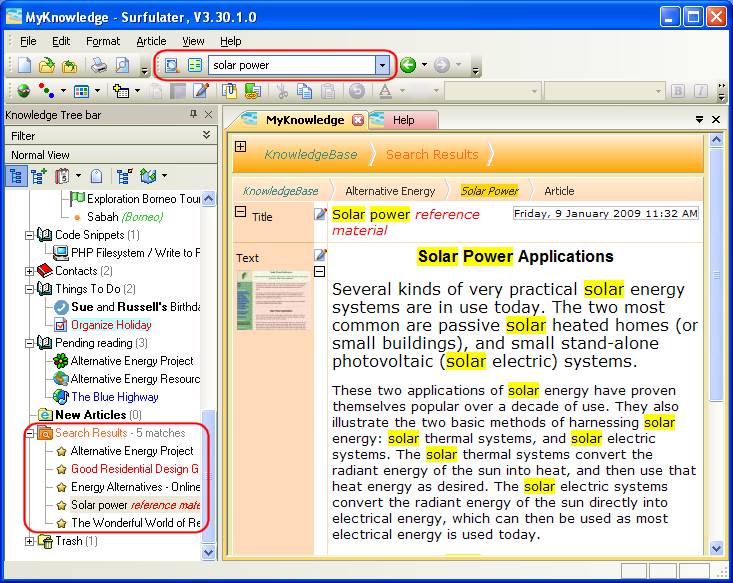Click the add new article folder icon
The height and width of the screenshot is (583, 733).
pyautogui.click(x=121, y=91)
